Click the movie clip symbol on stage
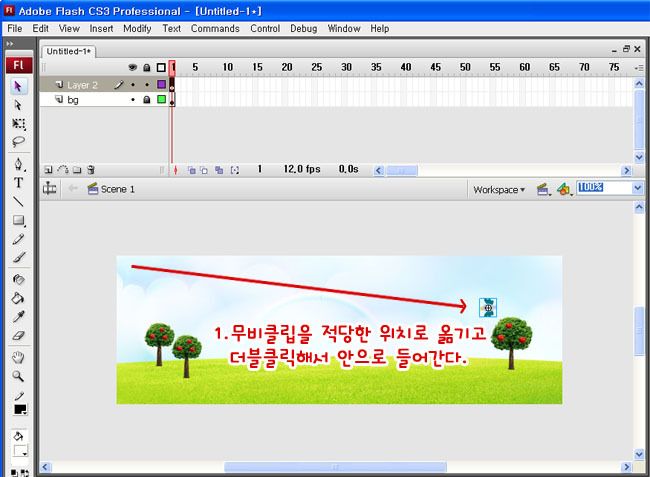 (x=488, y=308)
